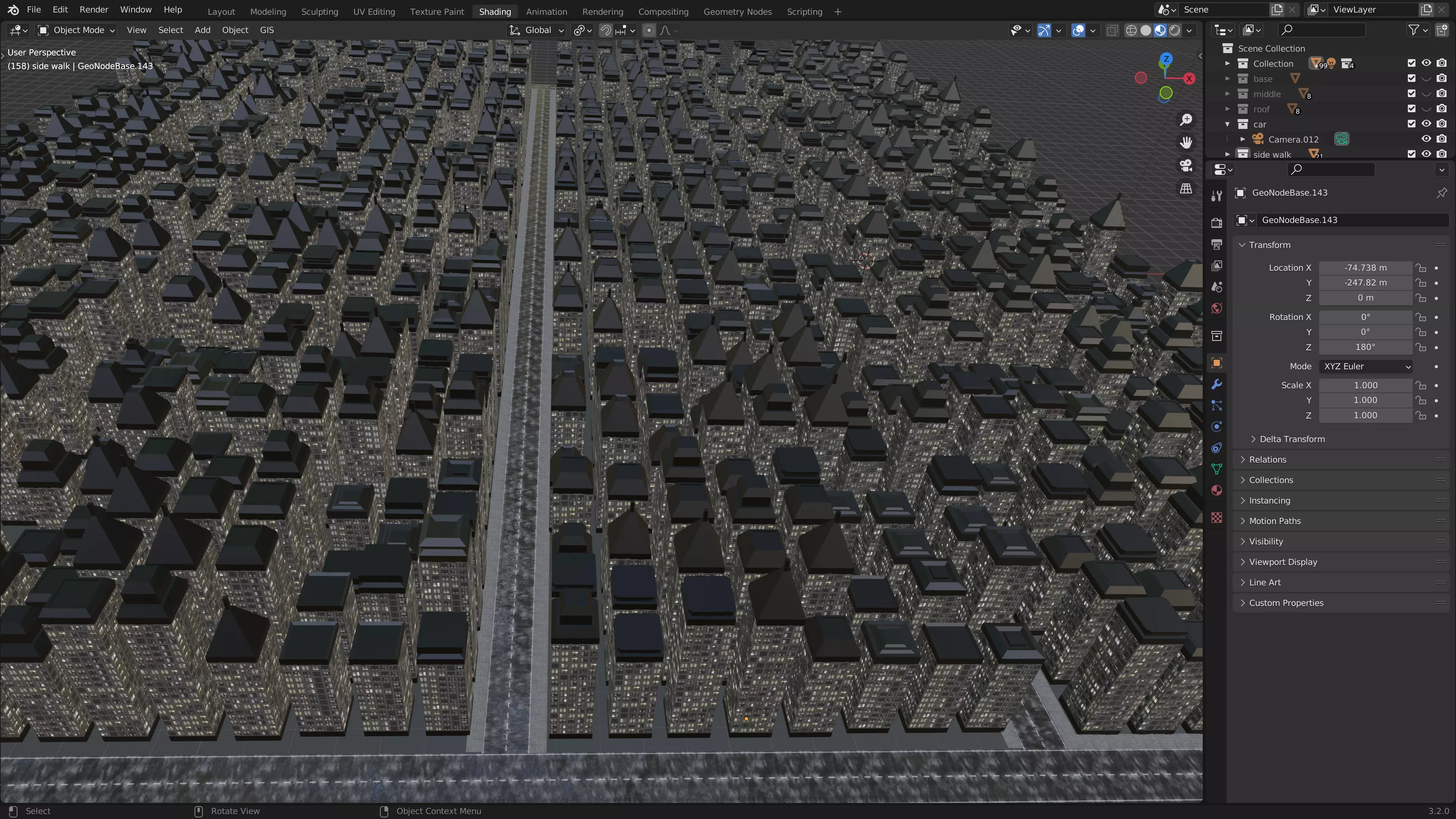
Task: Switch to Material Preview shading
Action: (1160, 30)
